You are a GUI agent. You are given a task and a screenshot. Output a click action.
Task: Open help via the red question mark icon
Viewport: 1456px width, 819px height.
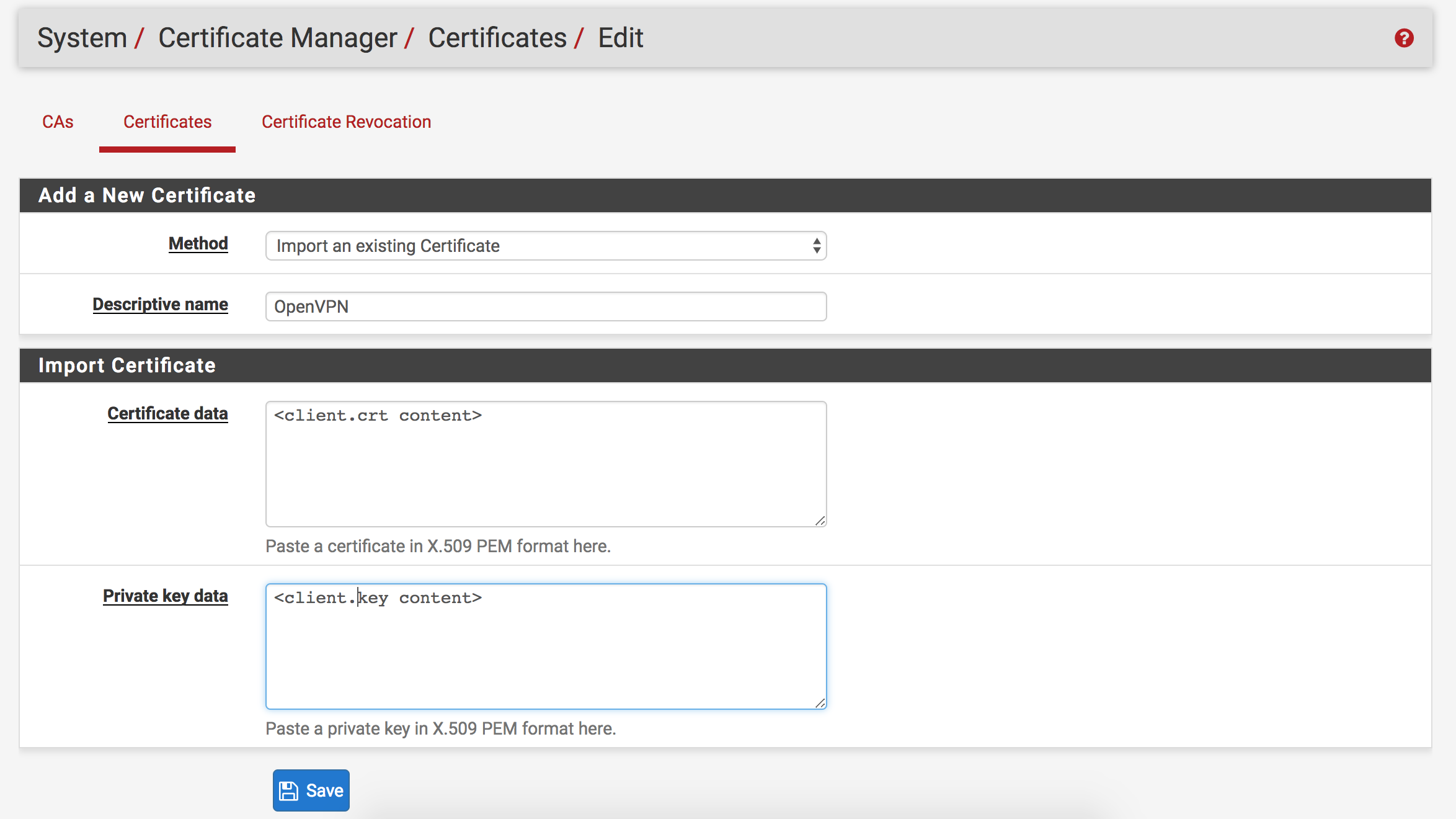pyautogui.click(x=1404, y=38)
